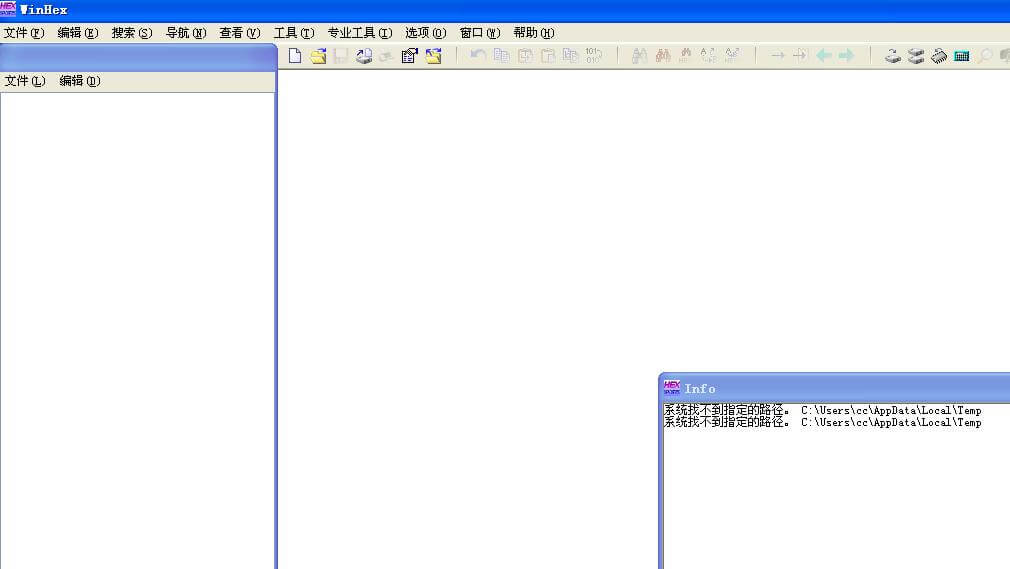Select second 系统找不到指定的路径 message line
Image resolution: width=1010 pixels, height=569 pixels.
point(823,423)
